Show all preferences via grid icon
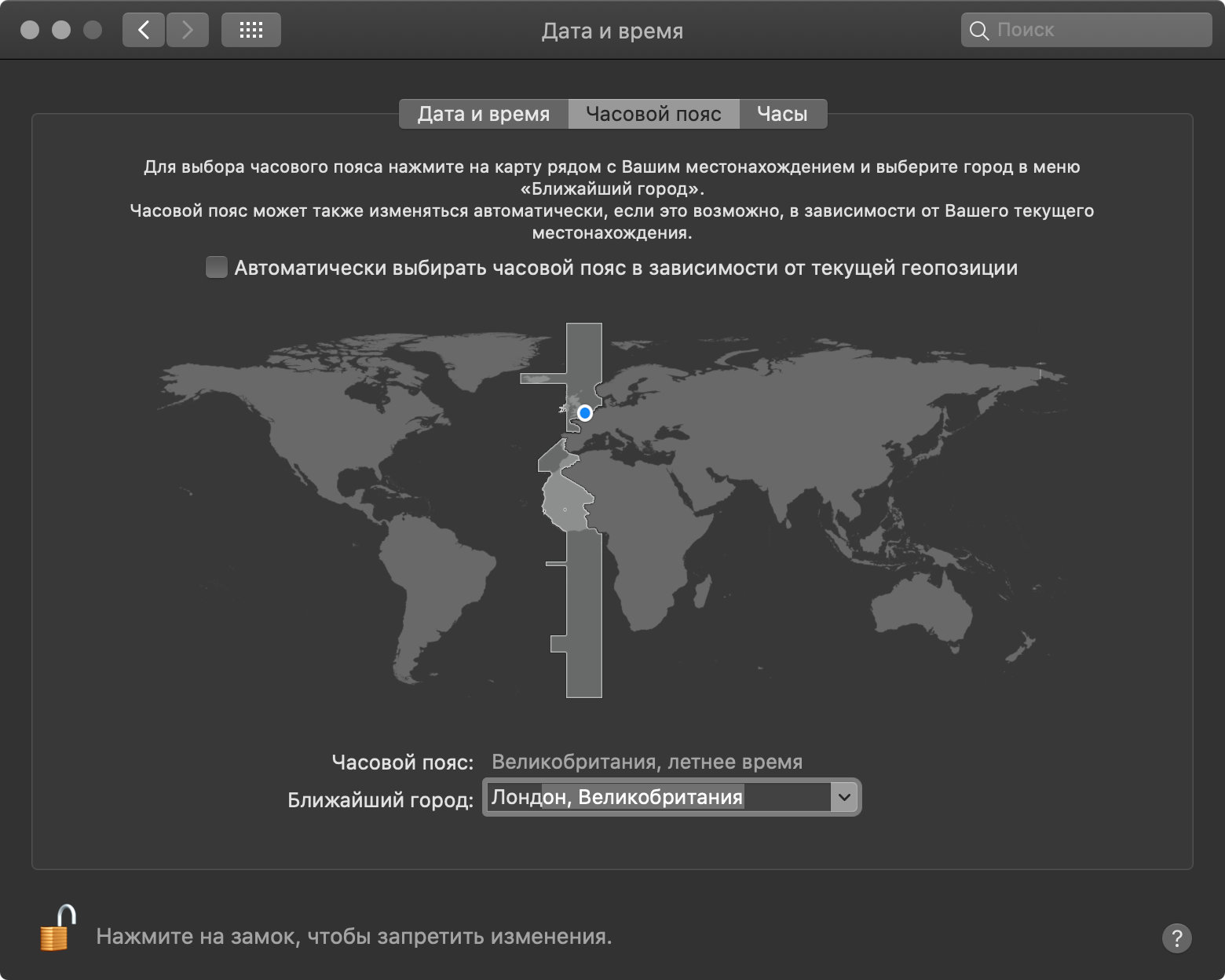1225x980 pixels. (x=250, y=31)
